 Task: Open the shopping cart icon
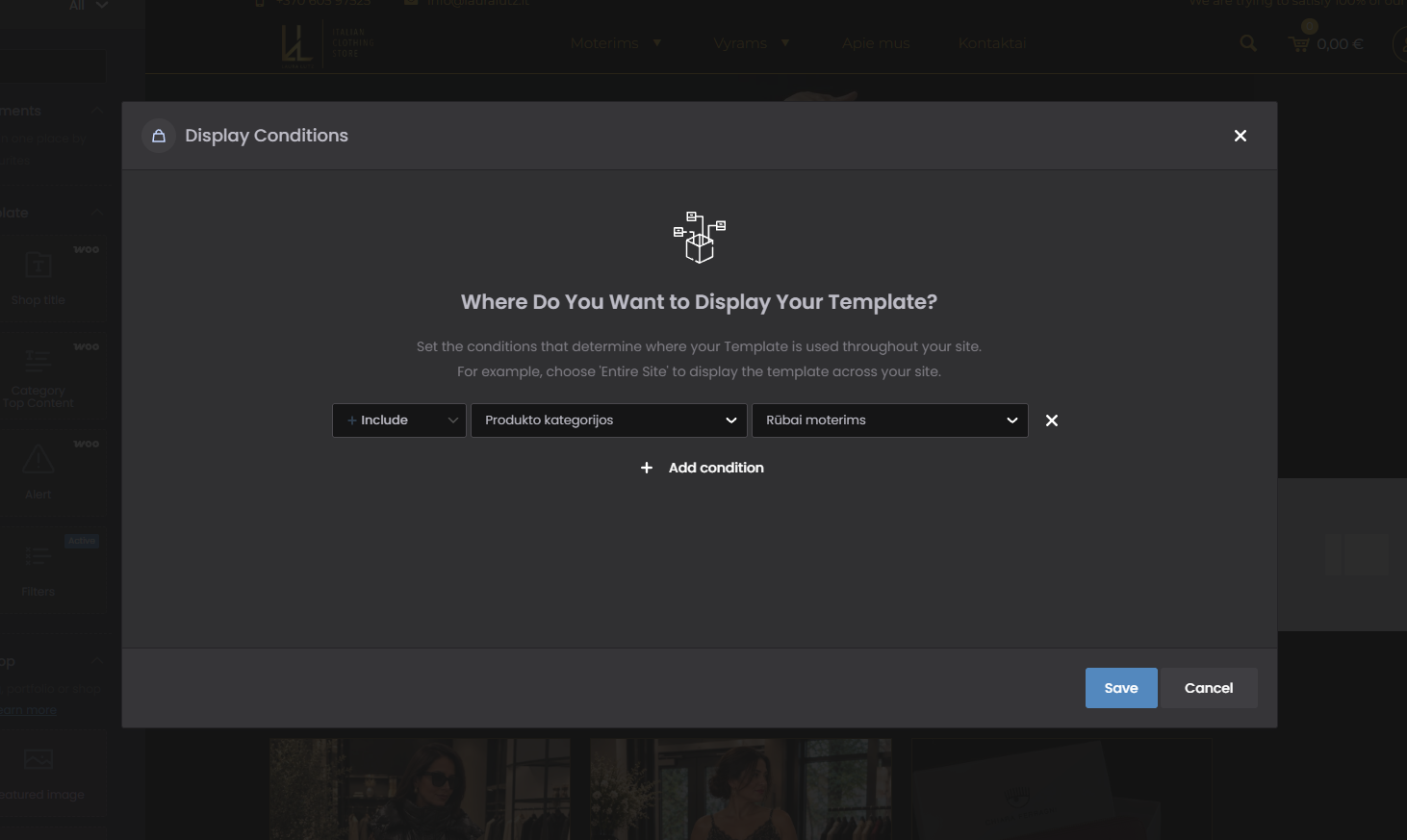(1299, 43)
